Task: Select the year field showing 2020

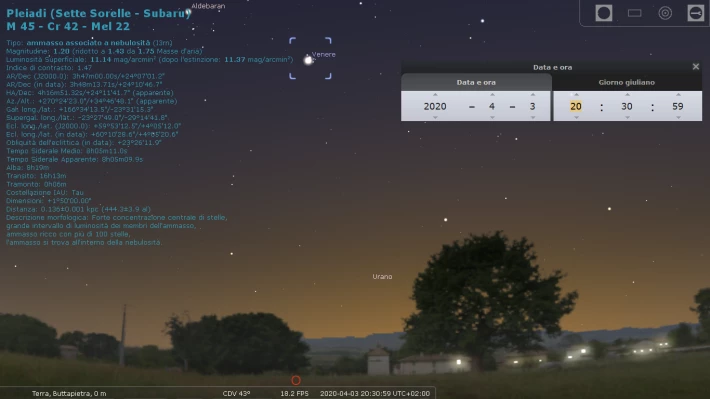Action: [x=435, y=106]
